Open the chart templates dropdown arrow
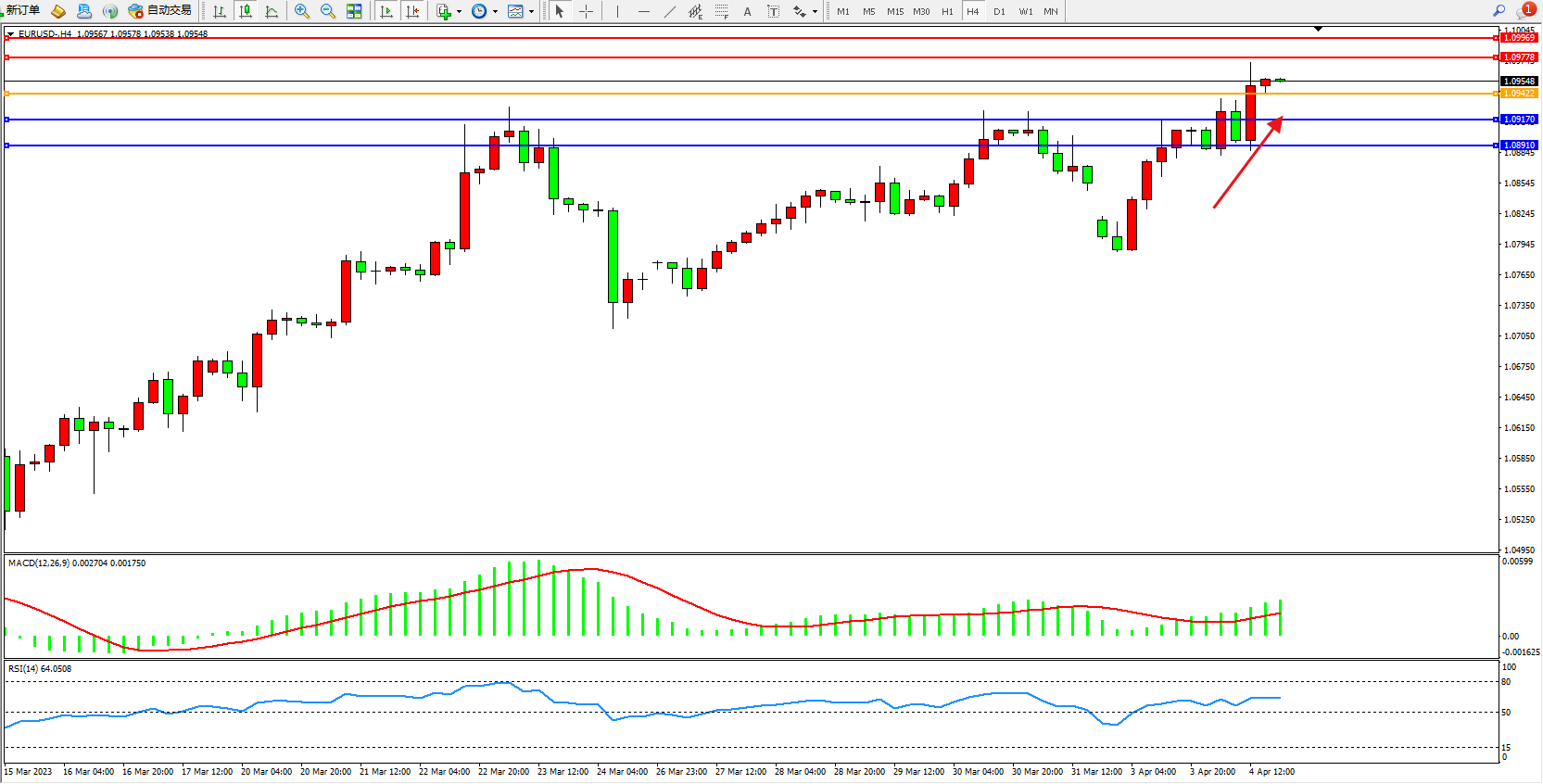The height and width of the screenshot is (784, 1543). (531, 12)
